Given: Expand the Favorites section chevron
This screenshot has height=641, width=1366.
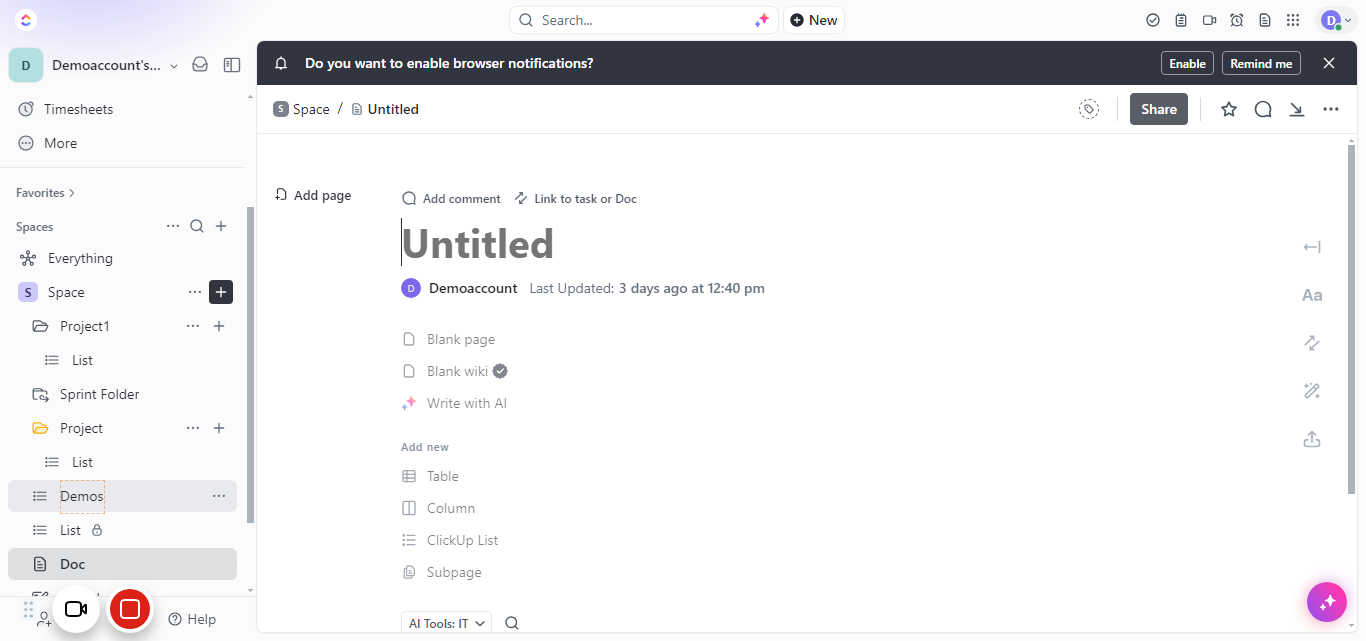Looking at the screenshot, I should point(72,193).
